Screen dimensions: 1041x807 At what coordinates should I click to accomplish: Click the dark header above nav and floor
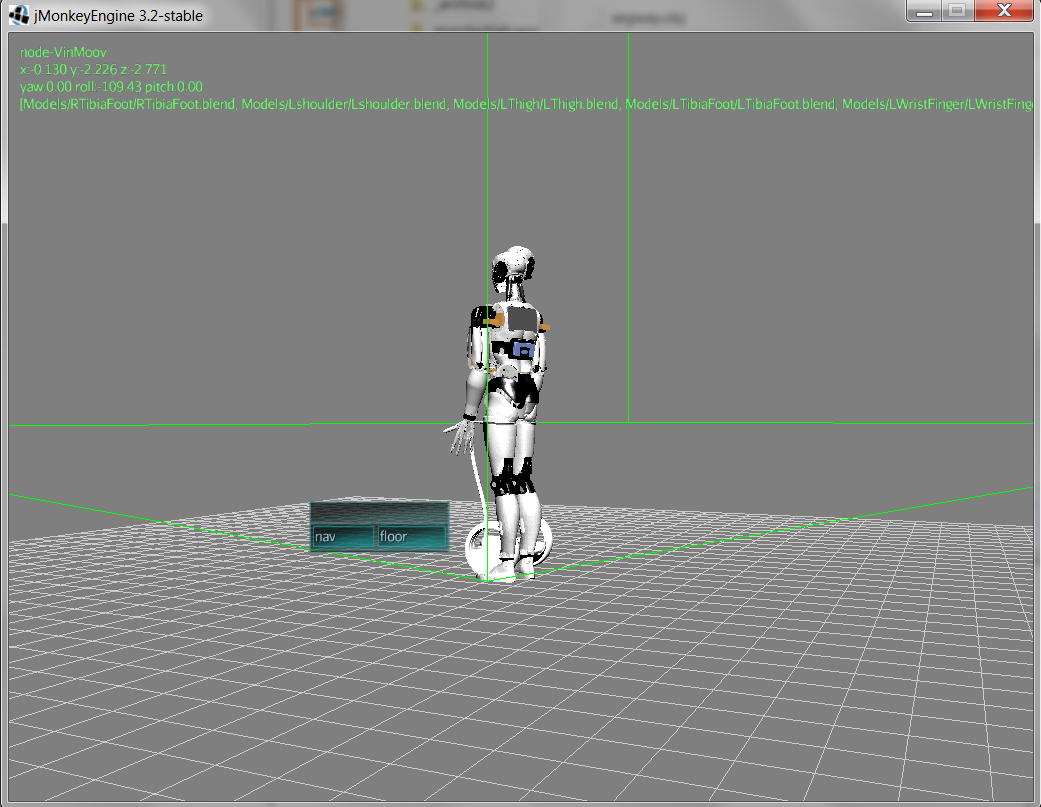coord(379,511)
